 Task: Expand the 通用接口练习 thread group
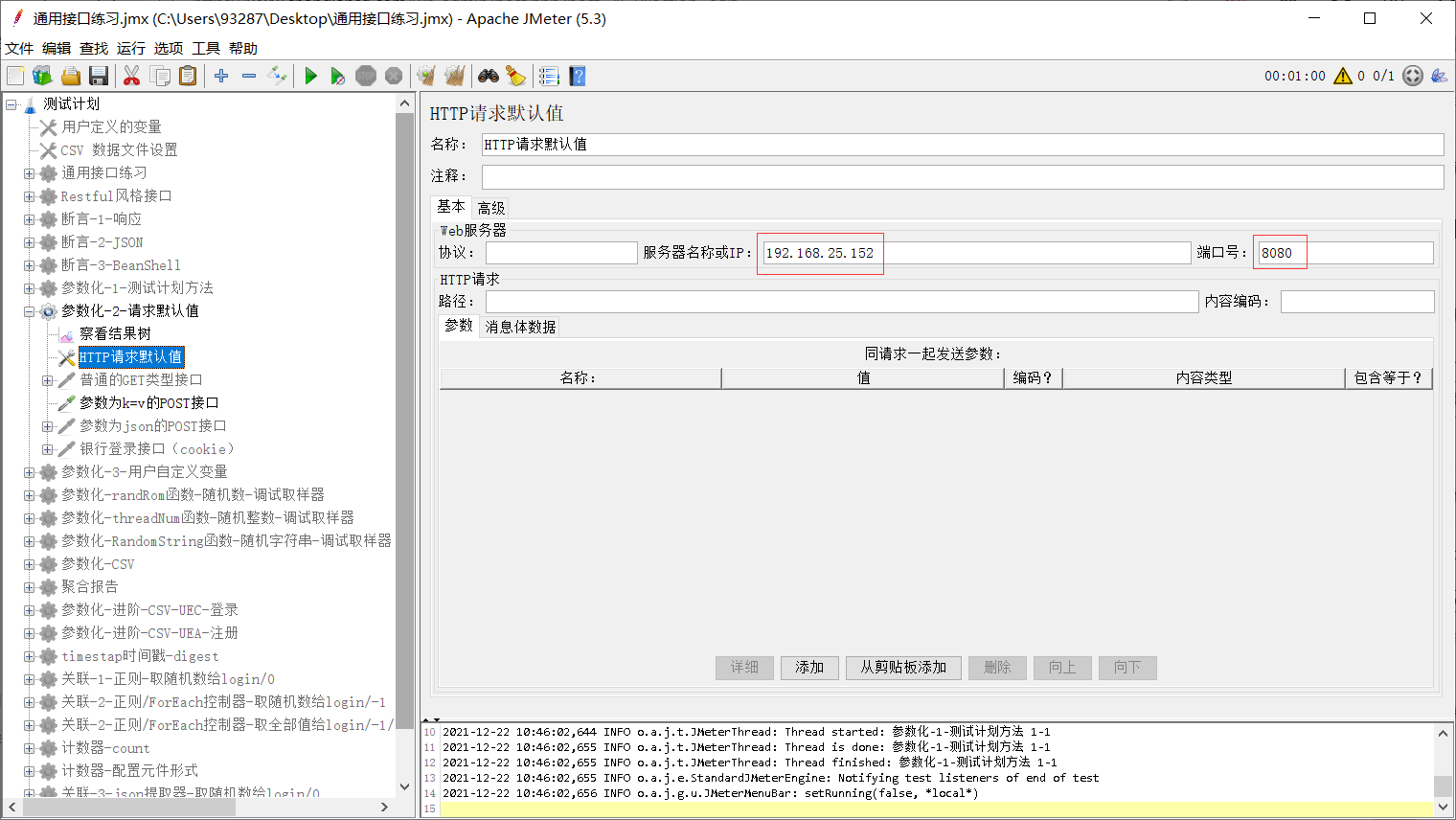pos(30,173)
